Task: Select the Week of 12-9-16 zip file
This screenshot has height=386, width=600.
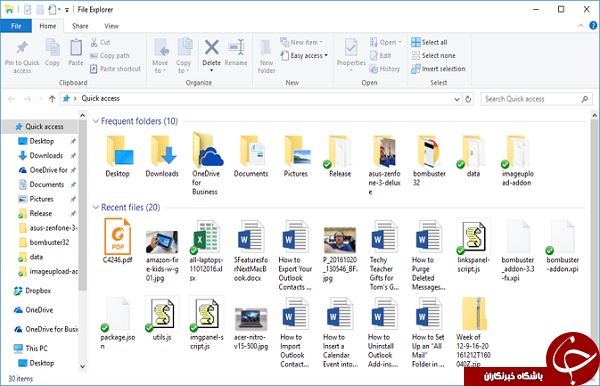Action: [473, 332]
